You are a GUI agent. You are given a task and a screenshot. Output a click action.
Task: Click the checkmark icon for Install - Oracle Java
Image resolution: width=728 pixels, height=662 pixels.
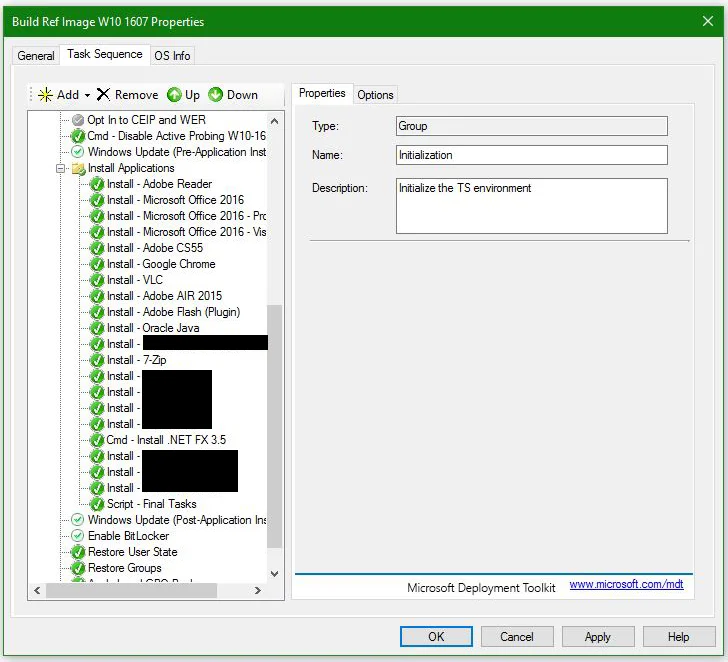tap(97, 328)
